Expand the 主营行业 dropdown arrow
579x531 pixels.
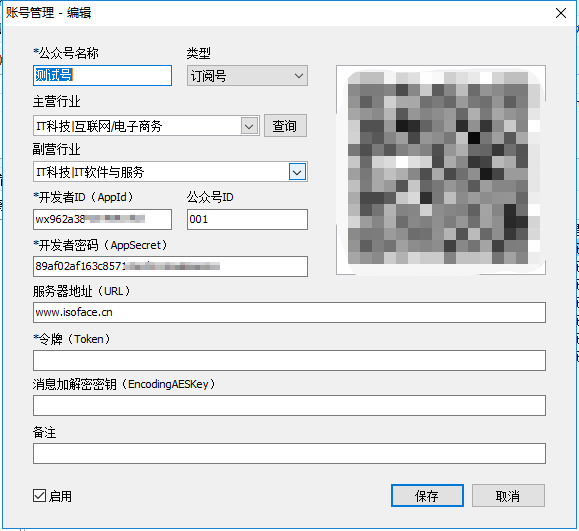pyautogui.click(x=249, y=126)
